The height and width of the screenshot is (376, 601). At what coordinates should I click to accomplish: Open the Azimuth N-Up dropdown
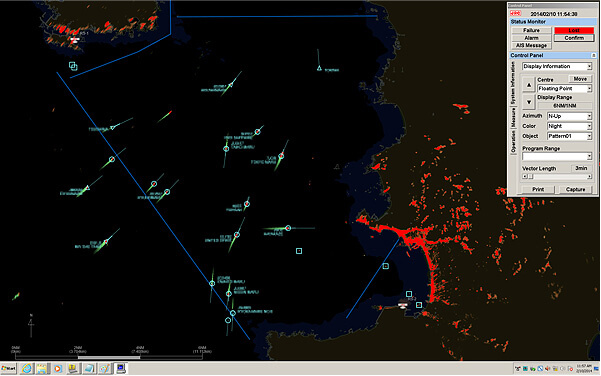tap(569, 116)
